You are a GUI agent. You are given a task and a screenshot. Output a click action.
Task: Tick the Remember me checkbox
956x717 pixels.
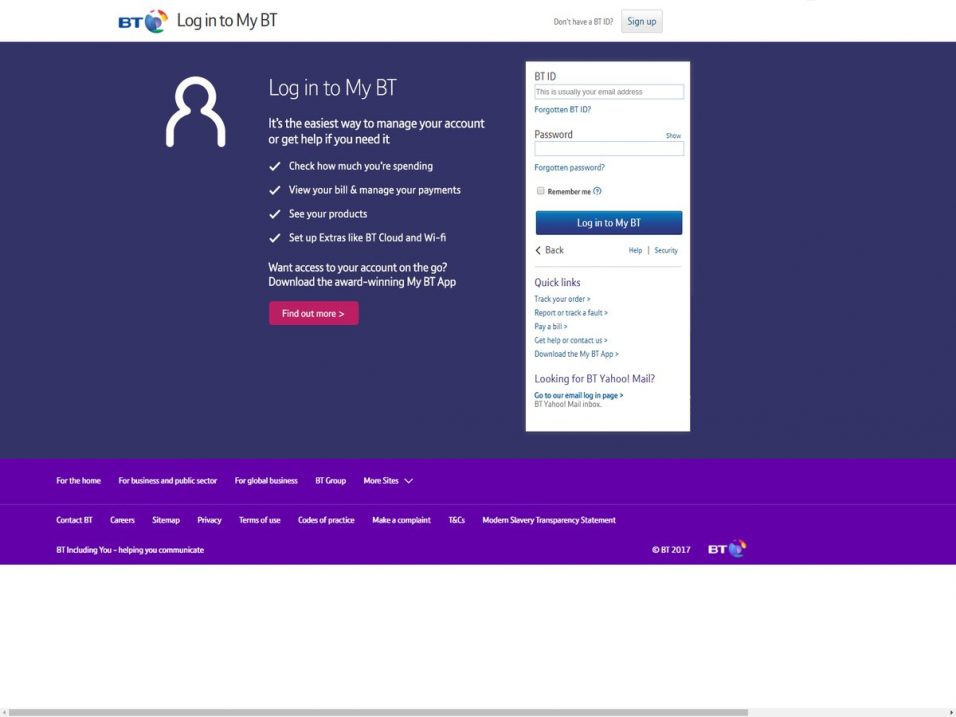[x=541, y=191]
